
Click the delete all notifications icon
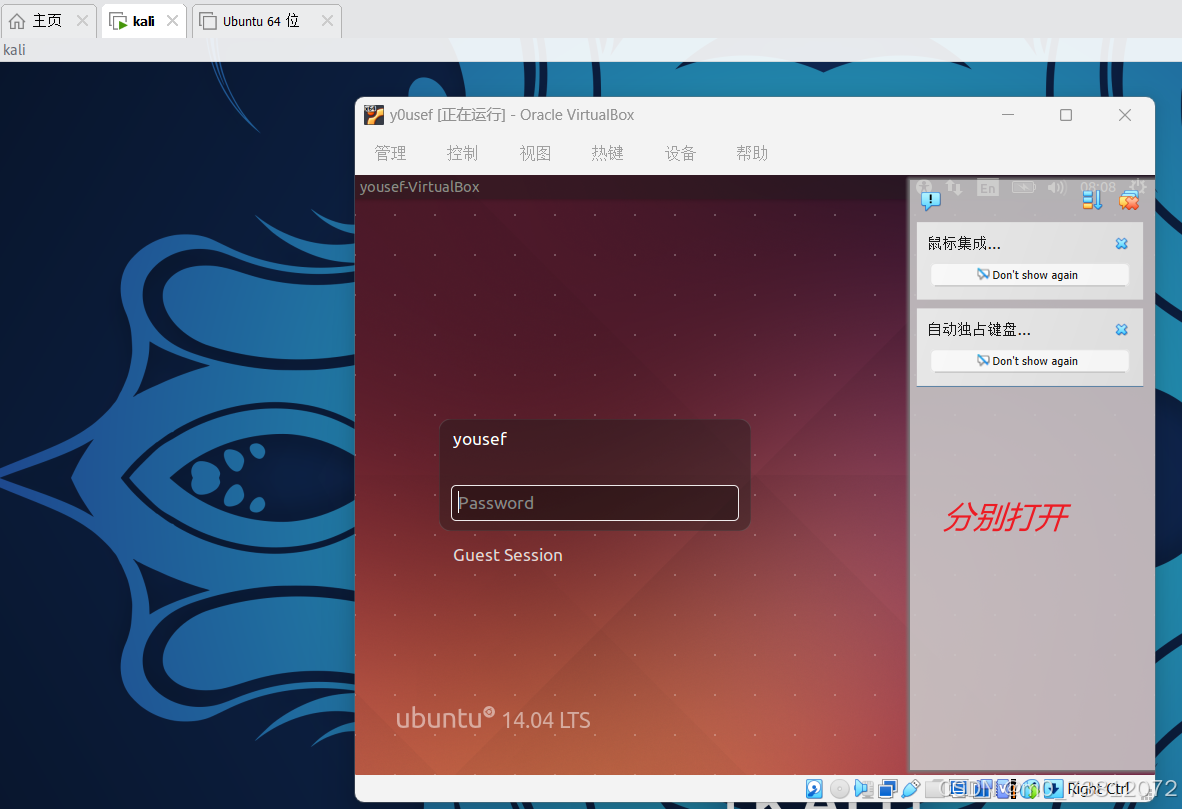(1128, 201)
